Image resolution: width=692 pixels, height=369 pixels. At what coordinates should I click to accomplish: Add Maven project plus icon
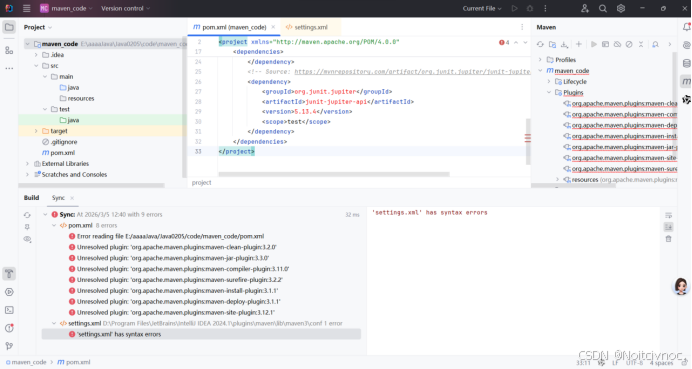[579, 44]
